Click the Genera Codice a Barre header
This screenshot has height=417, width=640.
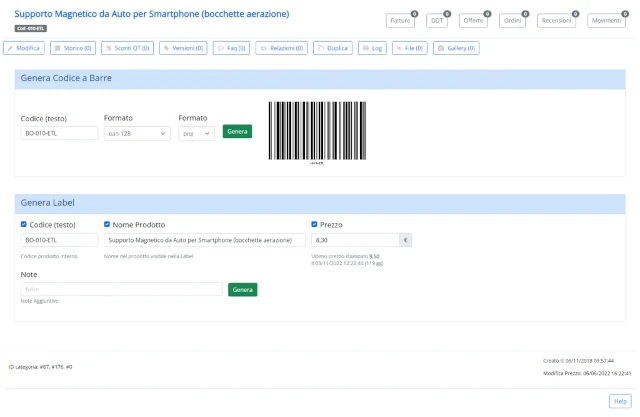(320, 78)
